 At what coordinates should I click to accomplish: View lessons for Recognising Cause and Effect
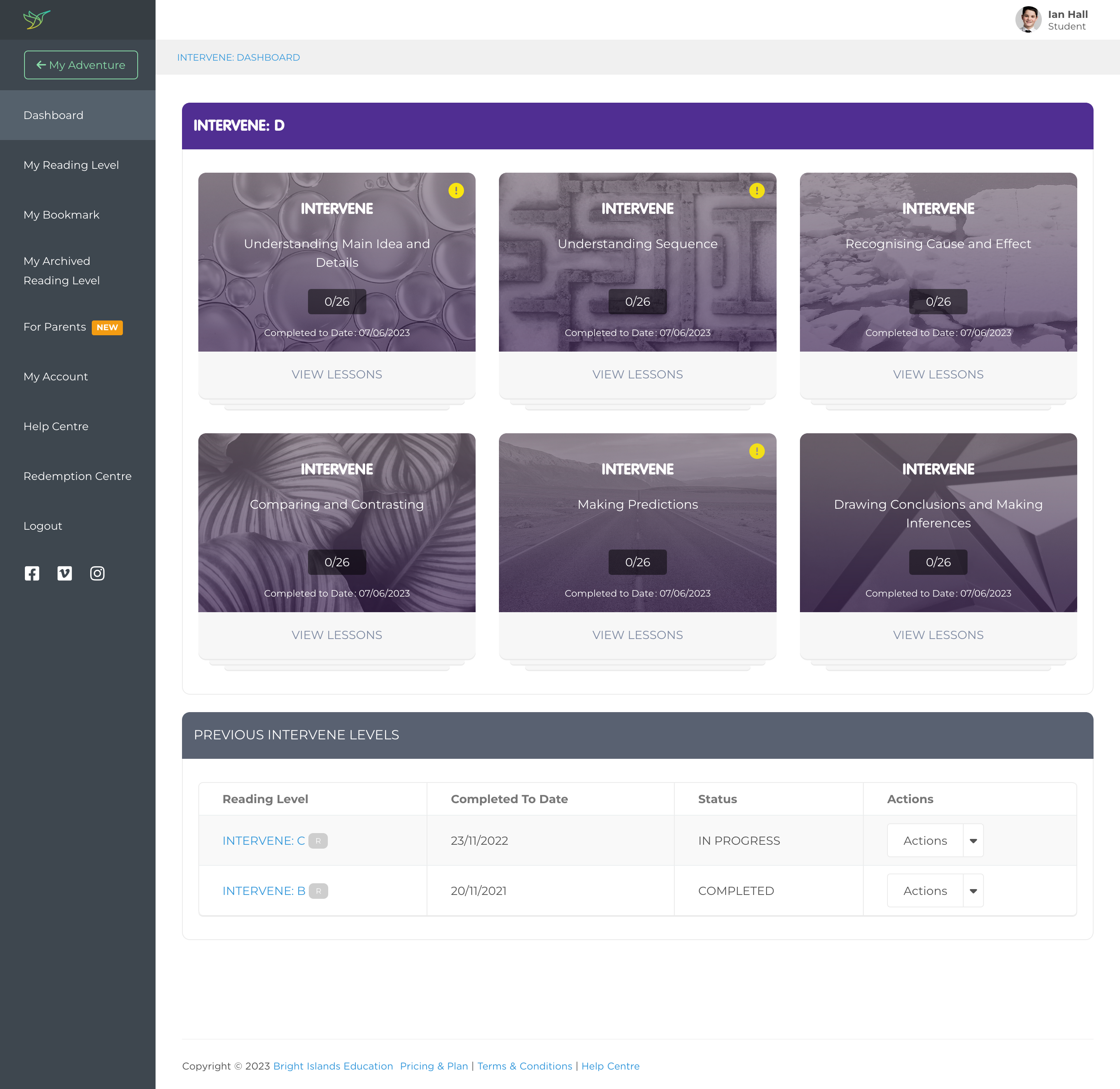point(938,374)
